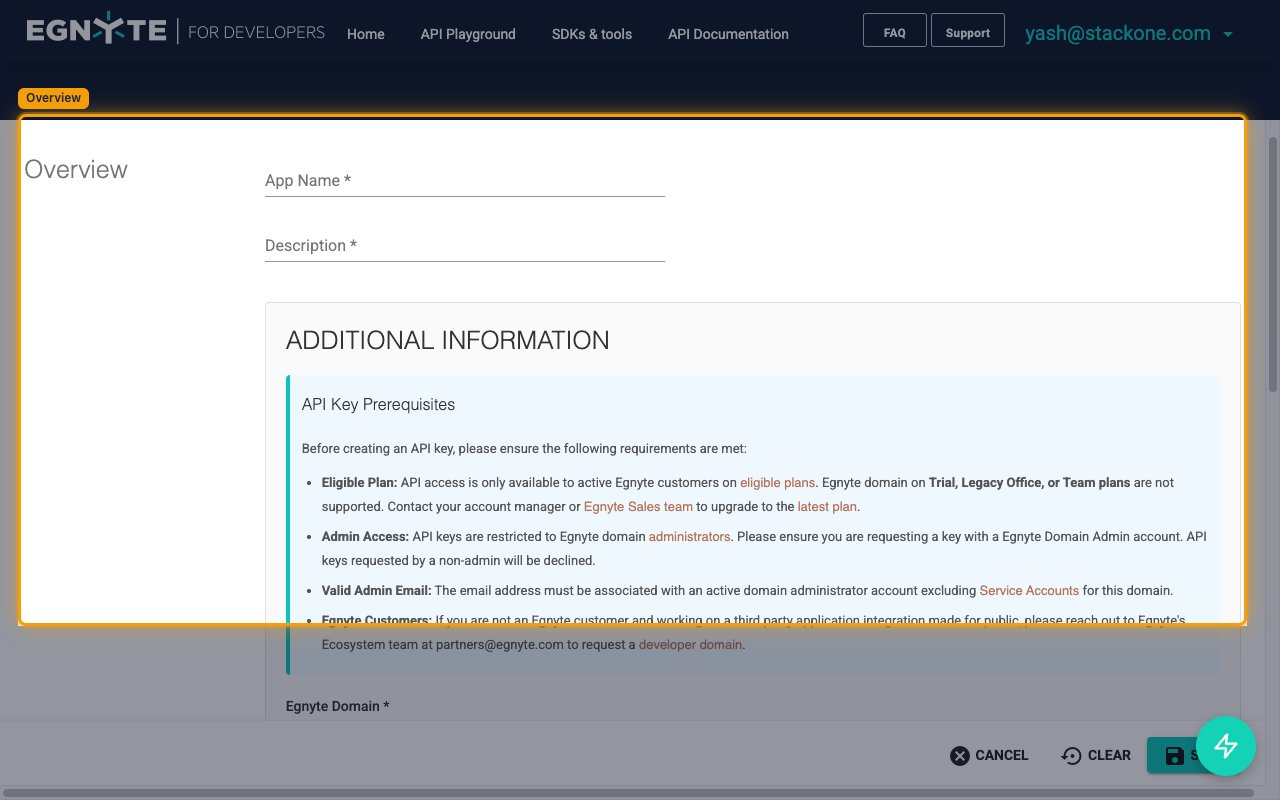Click the Overview section heading
Viewport: 1280px width, 800px height.
tap(76, 169)
